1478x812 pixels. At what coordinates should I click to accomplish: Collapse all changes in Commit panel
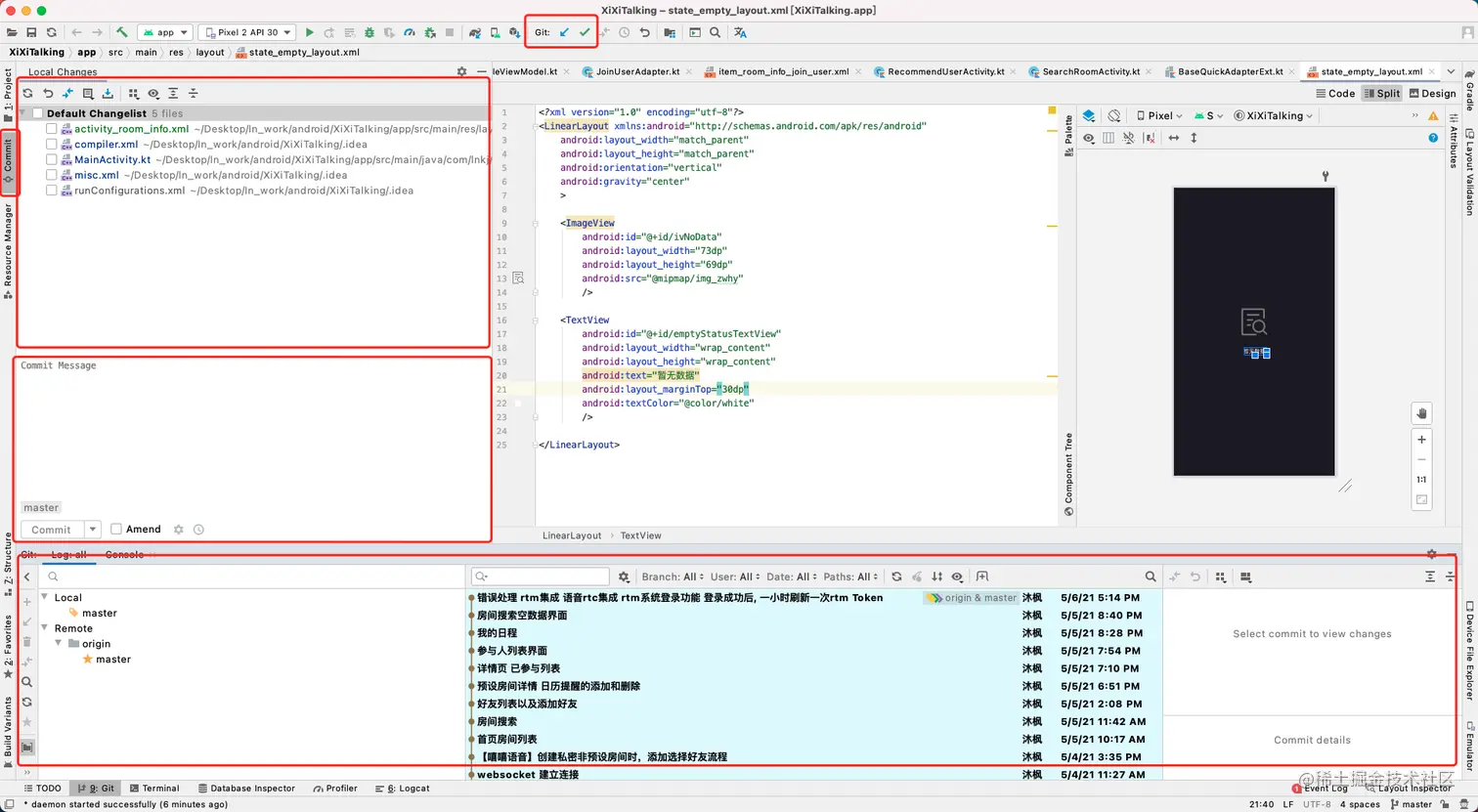193,94
